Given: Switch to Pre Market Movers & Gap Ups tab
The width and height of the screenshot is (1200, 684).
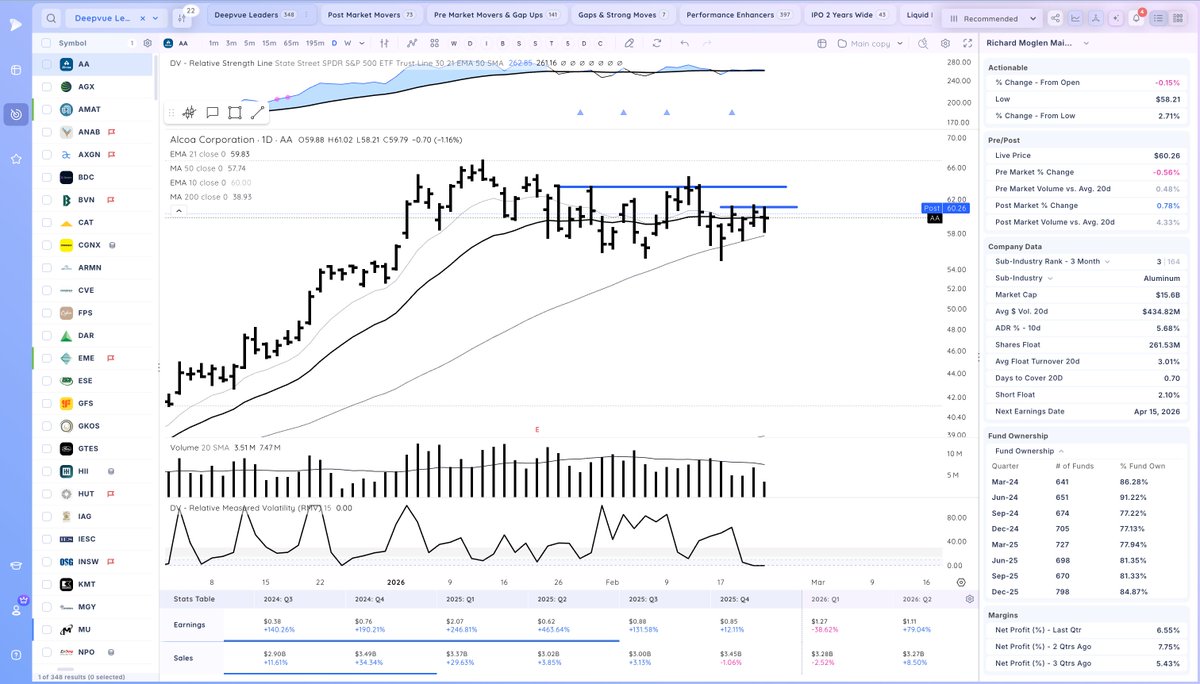Looking at the screenshot, I should [x=496, y=15].
